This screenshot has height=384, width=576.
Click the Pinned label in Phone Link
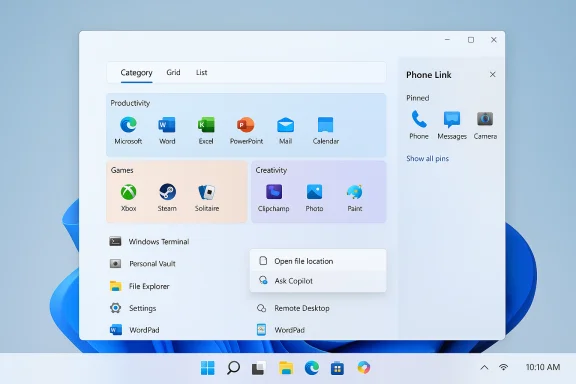418,98
